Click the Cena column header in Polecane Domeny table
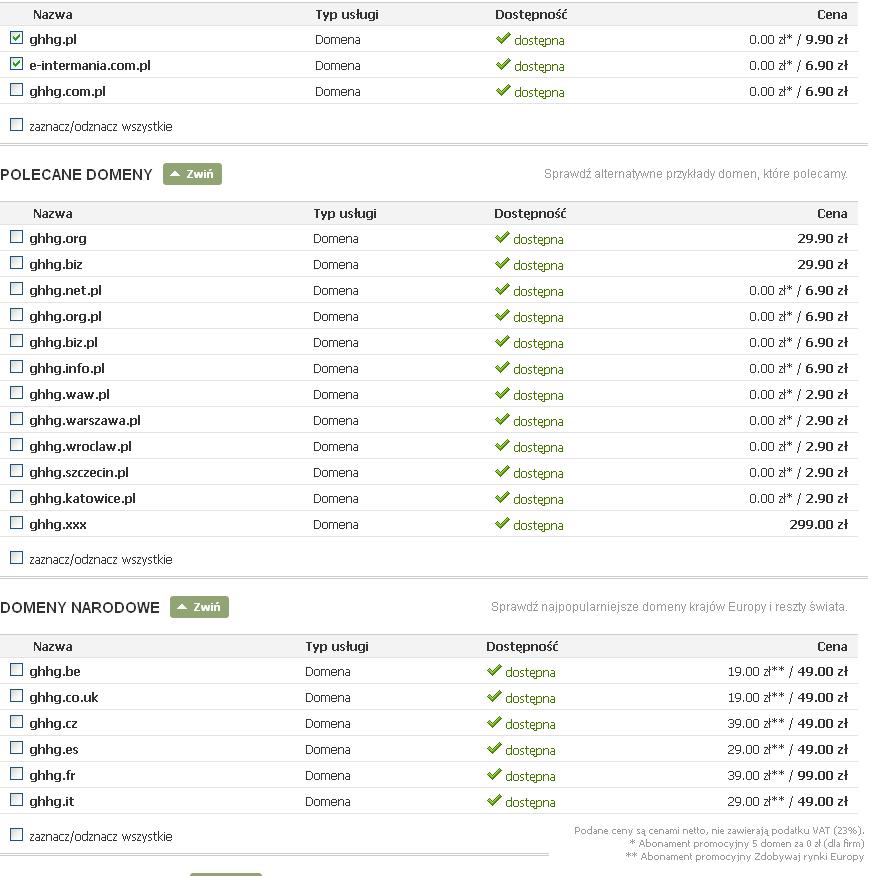The width and height of the screenshot is (886, 876). [832, 214]
